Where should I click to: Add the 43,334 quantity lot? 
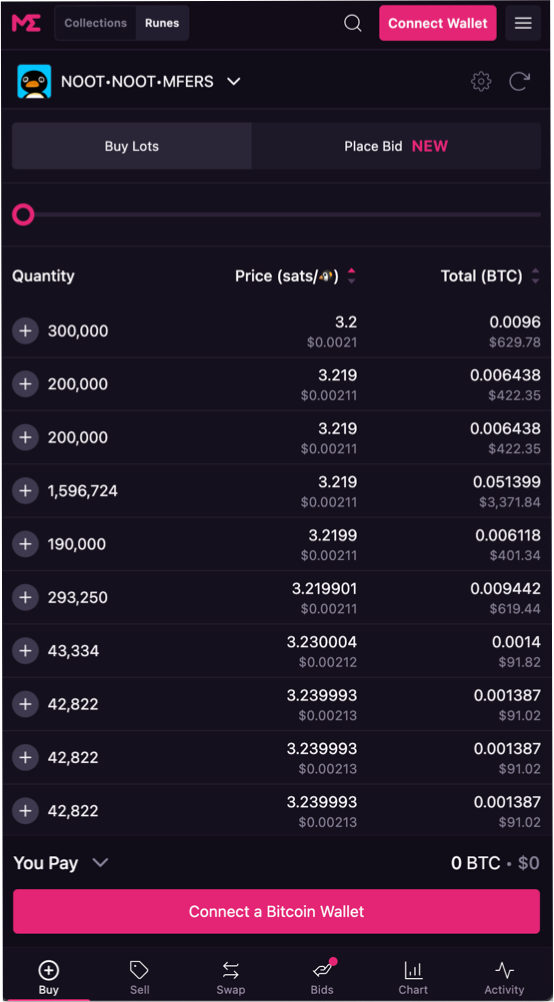[x=26, y=651]
